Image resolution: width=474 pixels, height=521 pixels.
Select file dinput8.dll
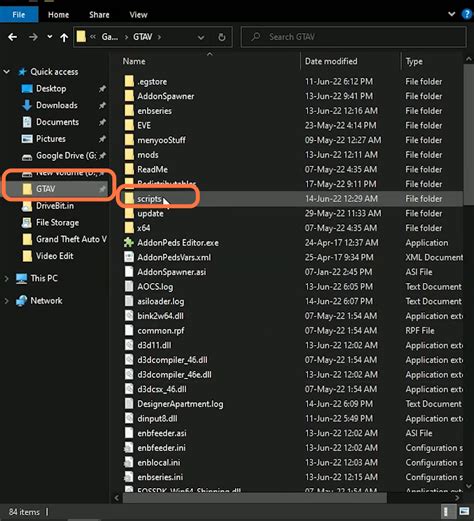157,419
